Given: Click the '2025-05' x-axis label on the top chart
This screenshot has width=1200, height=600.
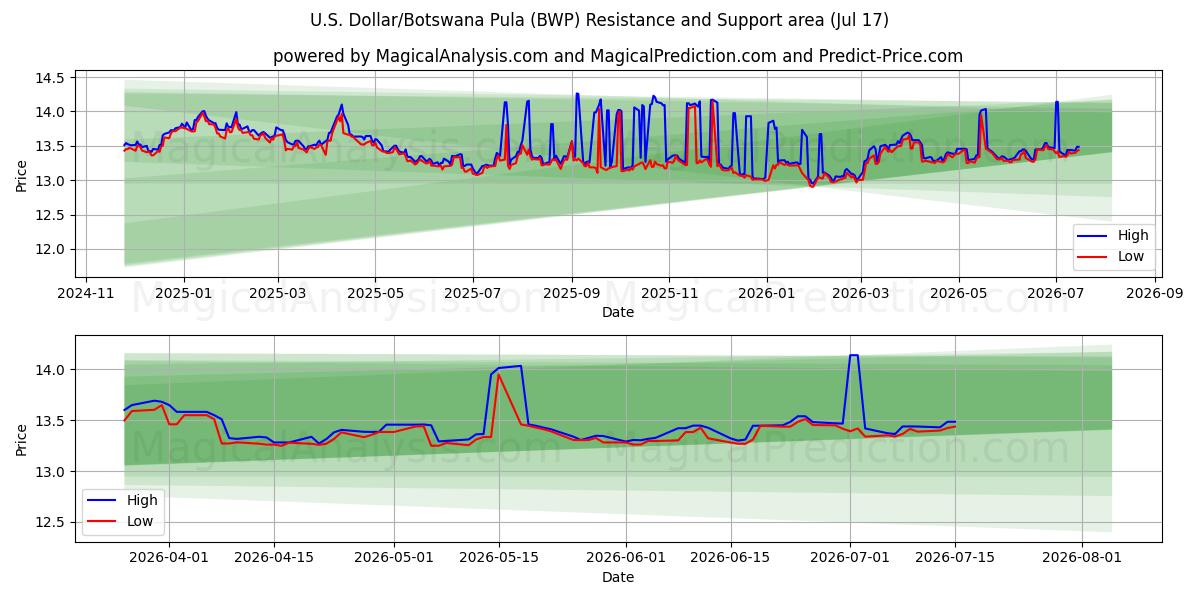Looking at the screenshot, I should pos(375,295).
